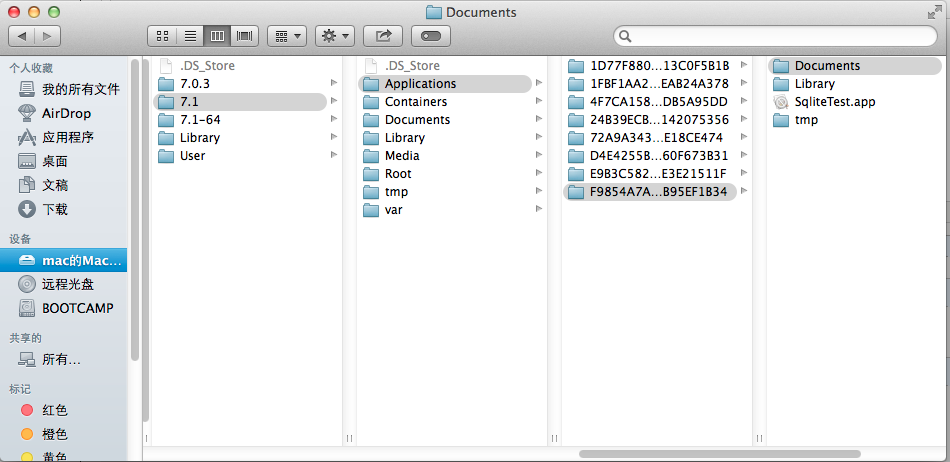Expand arrow beside 1D77F880…13C0F5B1B
The image size is (950, 462).
[x=744, y=65]
